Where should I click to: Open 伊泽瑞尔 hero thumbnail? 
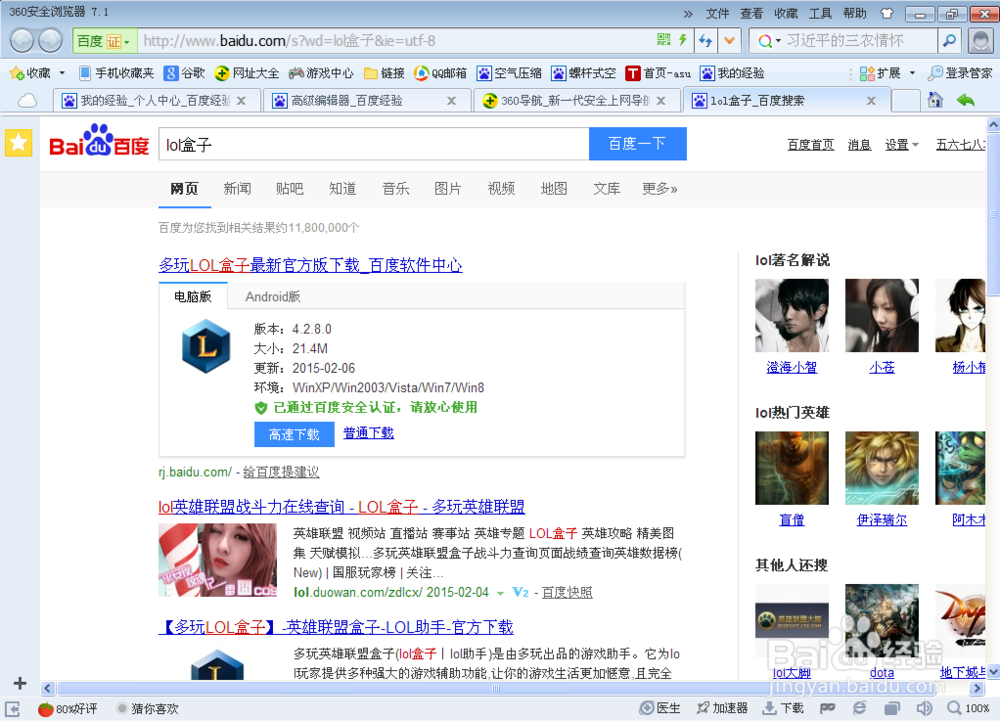882,468
